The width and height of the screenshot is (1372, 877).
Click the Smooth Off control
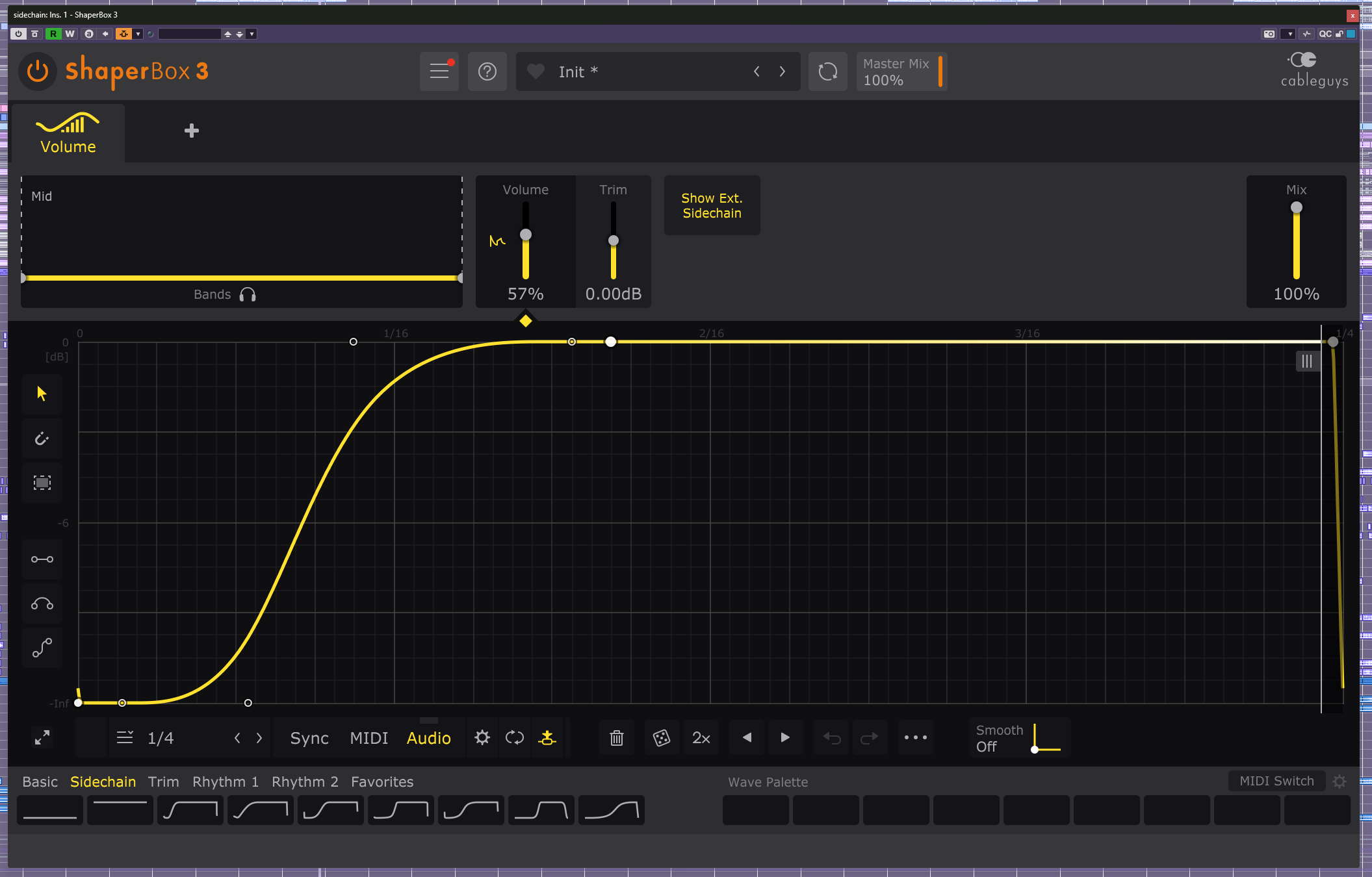click(x=1020, y=738)
